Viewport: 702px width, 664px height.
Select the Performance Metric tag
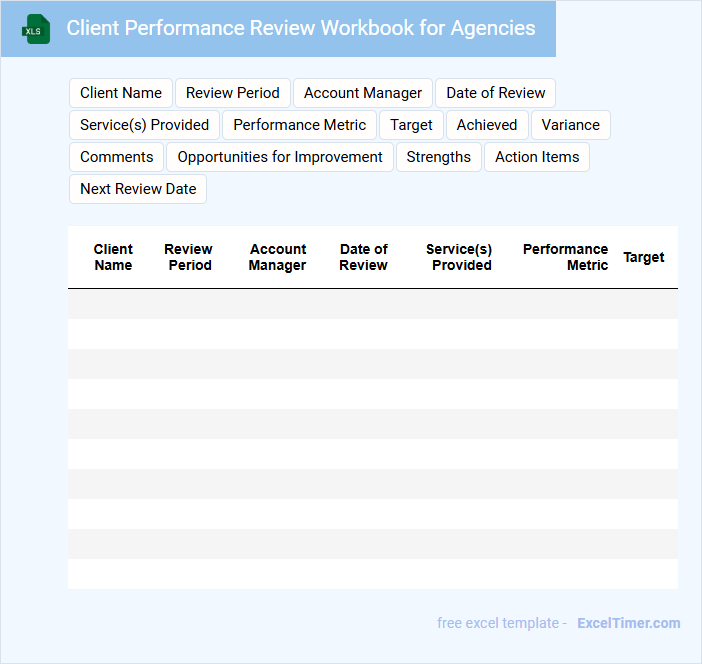(x=300, y=125)
